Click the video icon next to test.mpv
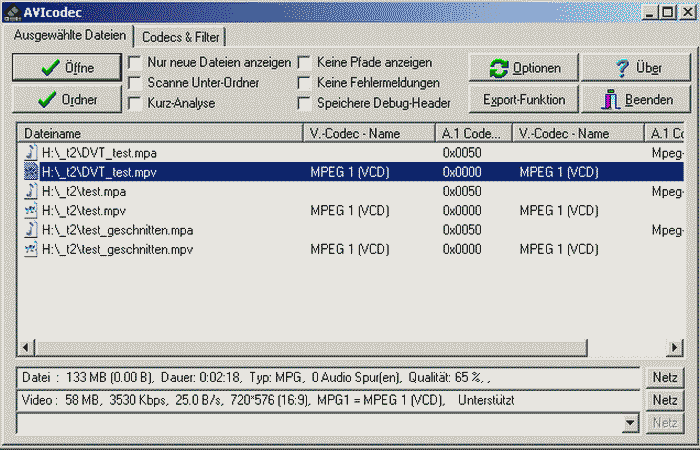This screenshot has height=450, width=700. tap(31, 210)
